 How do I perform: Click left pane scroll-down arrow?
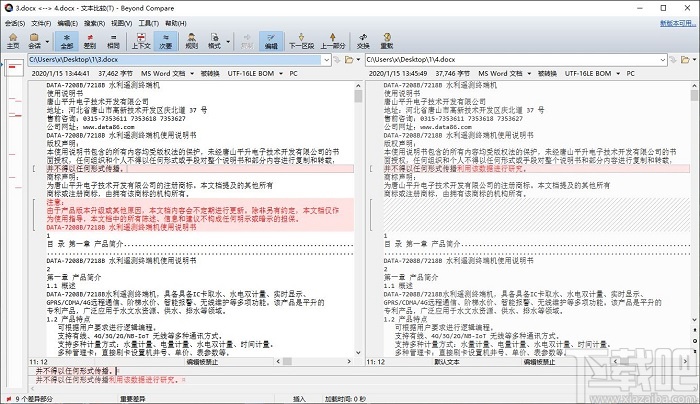[x=358, y=352]
